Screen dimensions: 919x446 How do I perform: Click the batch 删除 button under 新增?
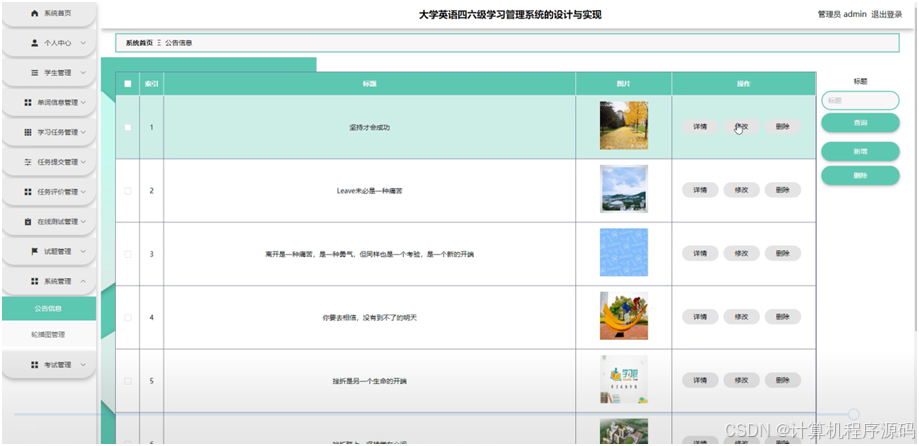[860, 175]
